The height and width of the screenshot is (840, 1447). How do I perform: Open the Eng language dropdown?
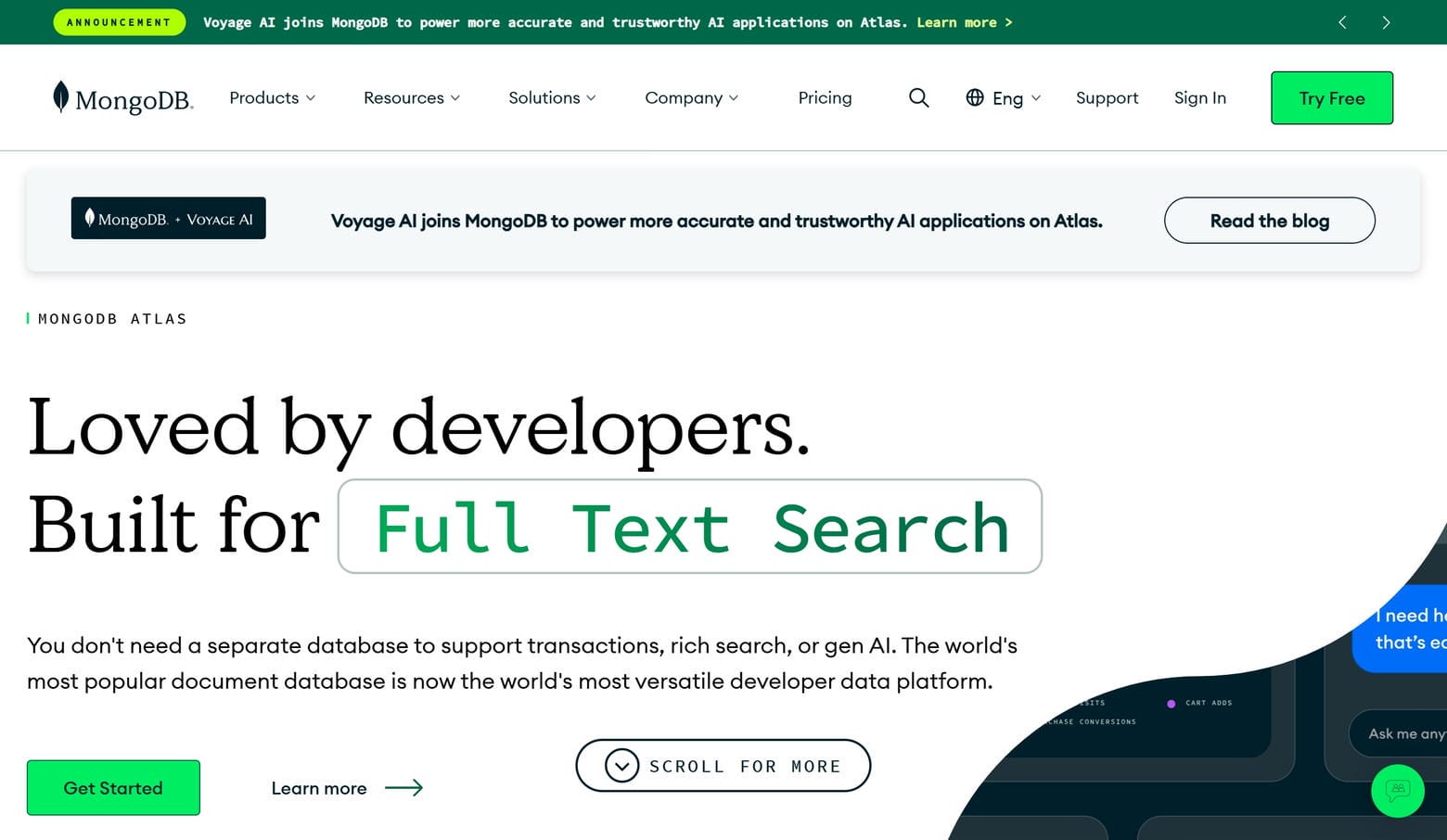(1004, 97)
